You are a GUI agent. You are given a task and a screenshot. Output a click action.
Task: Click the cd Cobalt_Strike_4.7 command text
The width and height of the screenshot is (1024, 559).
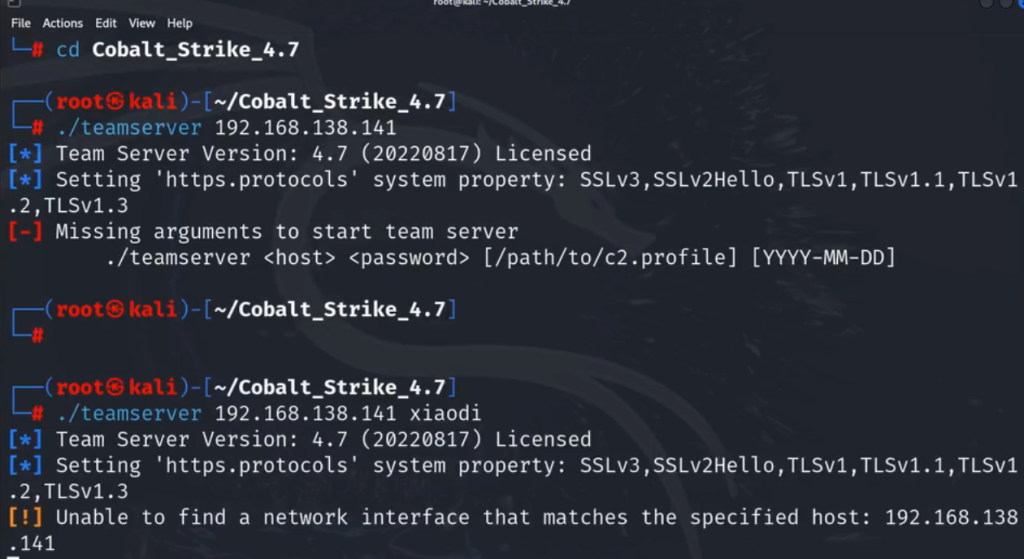click(x=178, y=50)
